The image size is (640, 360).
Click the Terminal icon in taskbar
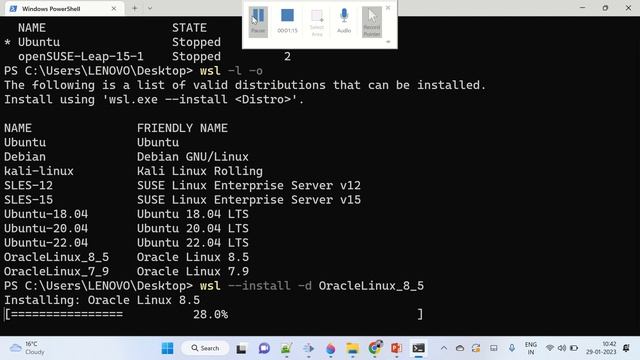(418, 348)
